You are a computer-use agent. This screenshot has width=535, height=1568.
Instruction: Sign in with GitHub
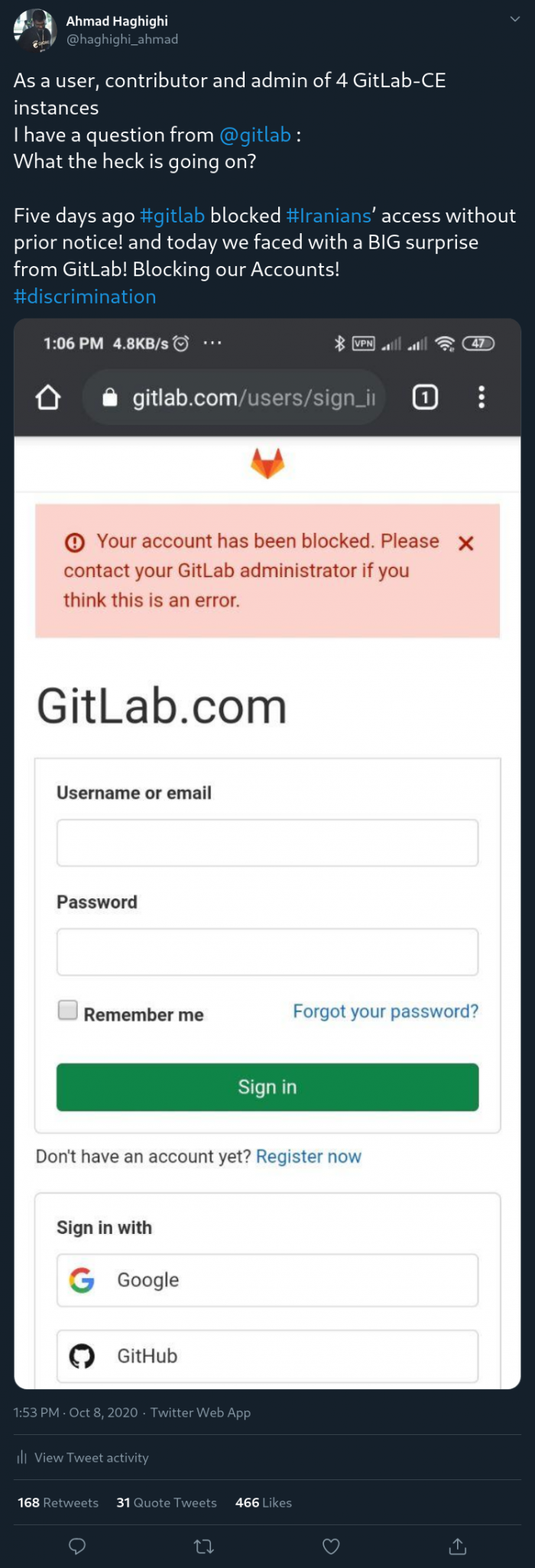pos(267,1355)
